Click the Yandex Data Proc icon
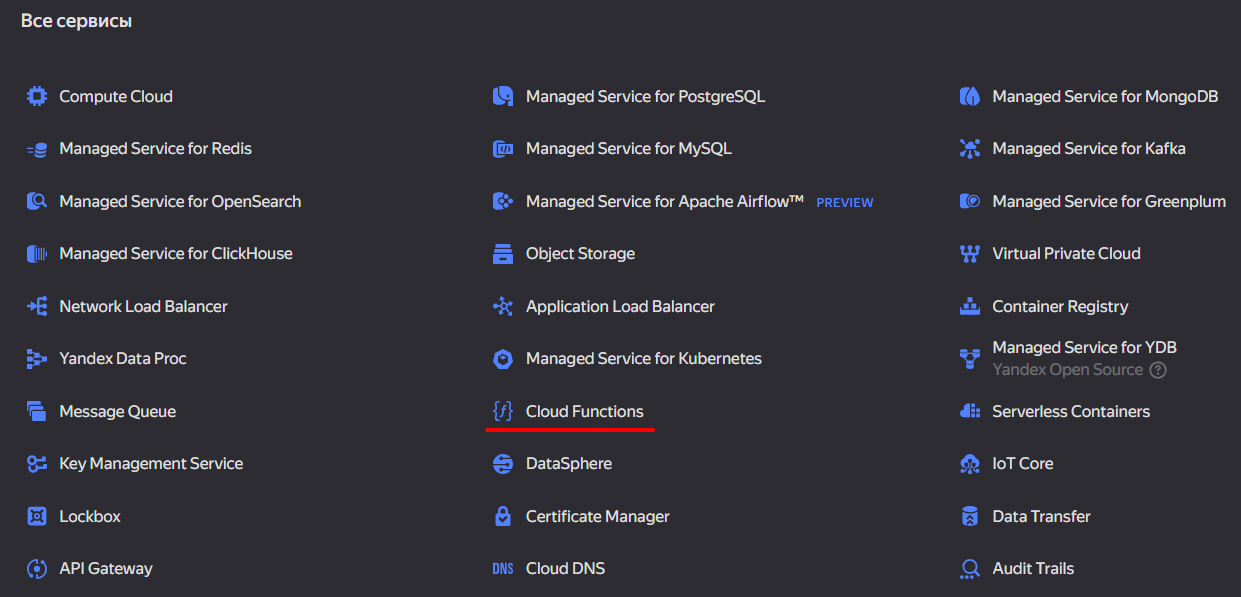 coord(37,359)
